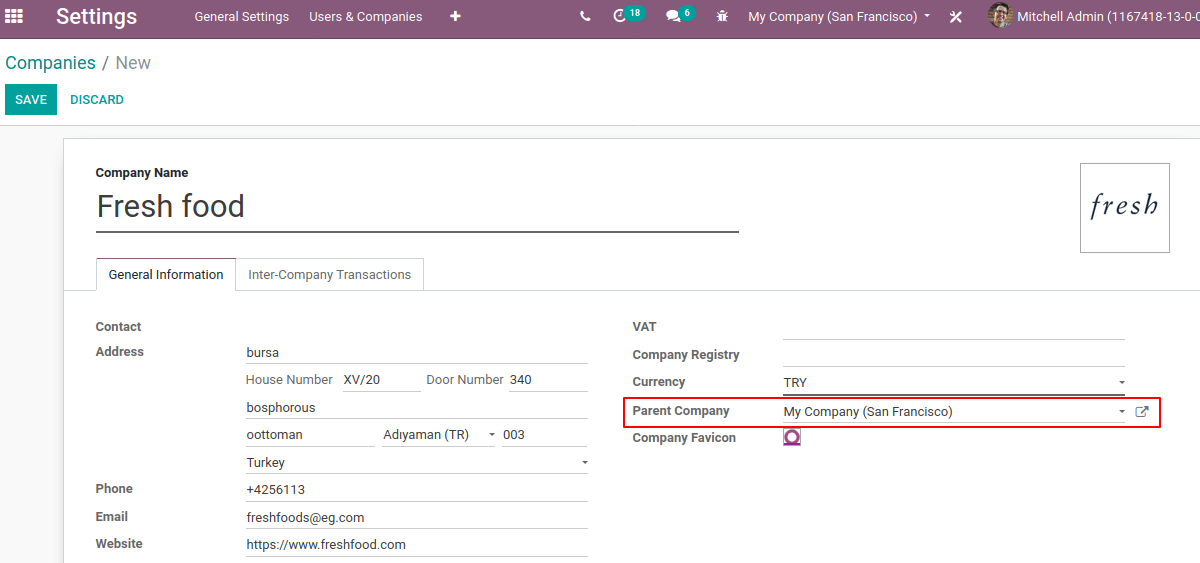The image size is (1200, 563).
Task: Click ZIP field containing 003
Action: (x=544, y=435)
